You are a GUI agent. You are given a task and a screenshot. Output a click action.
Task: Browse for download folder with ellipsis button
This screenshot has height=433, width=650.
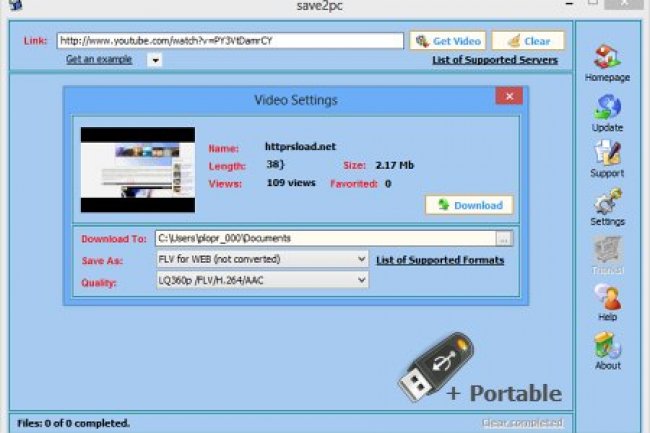[x=504, y=239]
